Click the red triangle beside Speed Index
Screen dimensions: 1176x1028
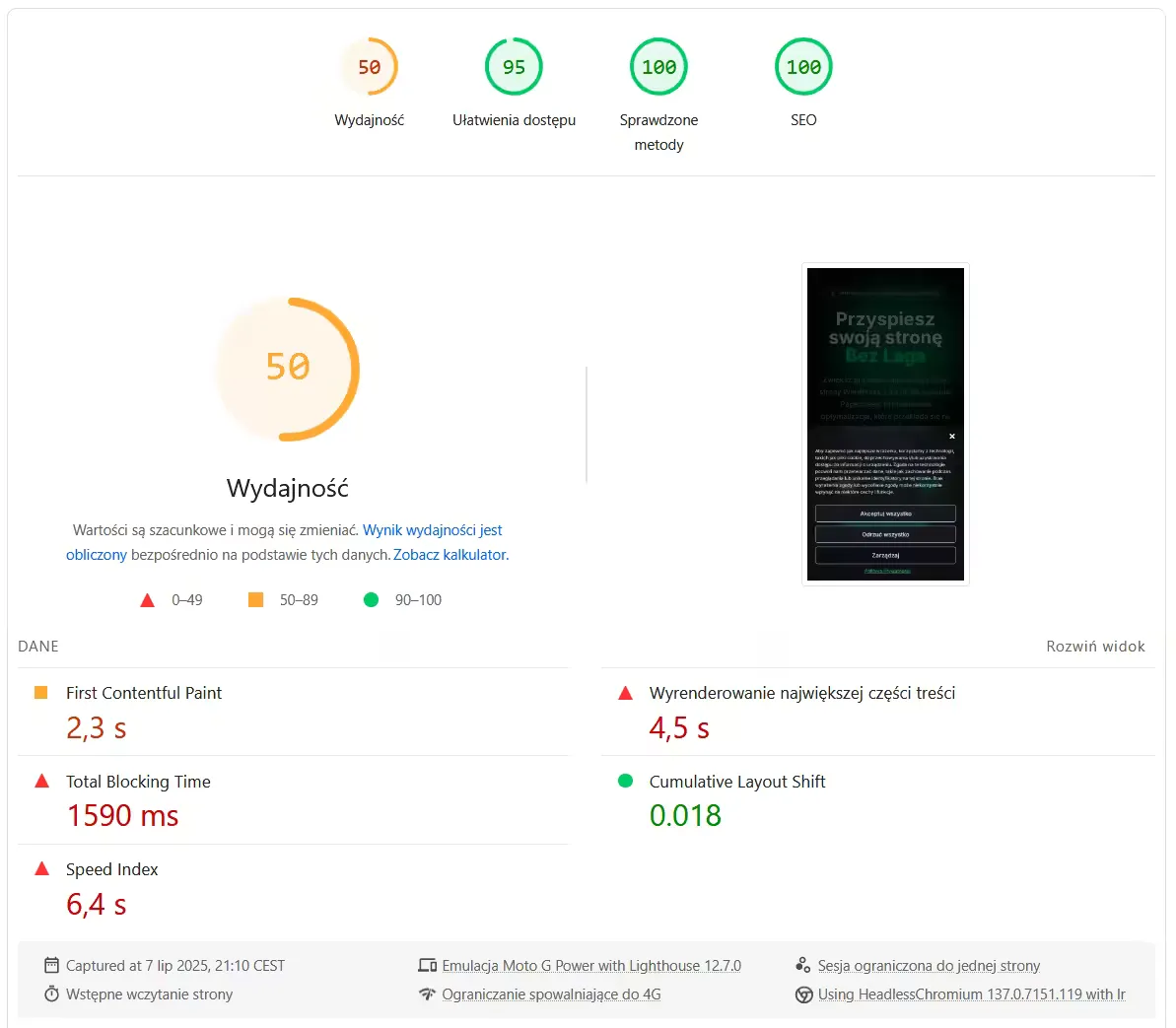[x=42, y=868]
